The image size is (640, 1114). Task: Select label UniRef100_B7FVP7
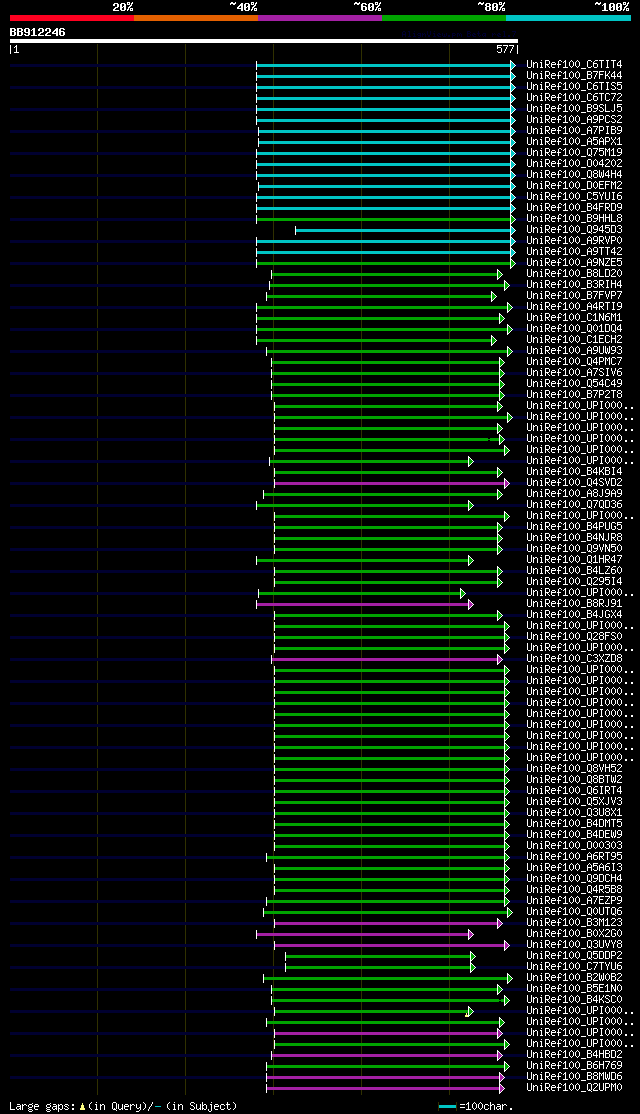click(x=574, y=296)
